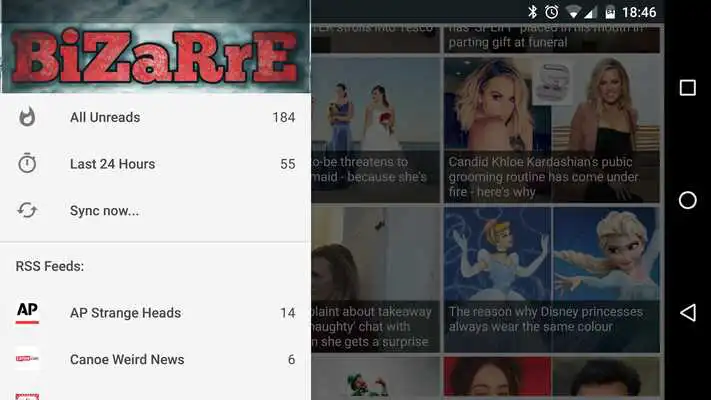Click the RSS Feeds: section label
The height and width of the screenshot is (400, 711).
(x=50, y=266)
